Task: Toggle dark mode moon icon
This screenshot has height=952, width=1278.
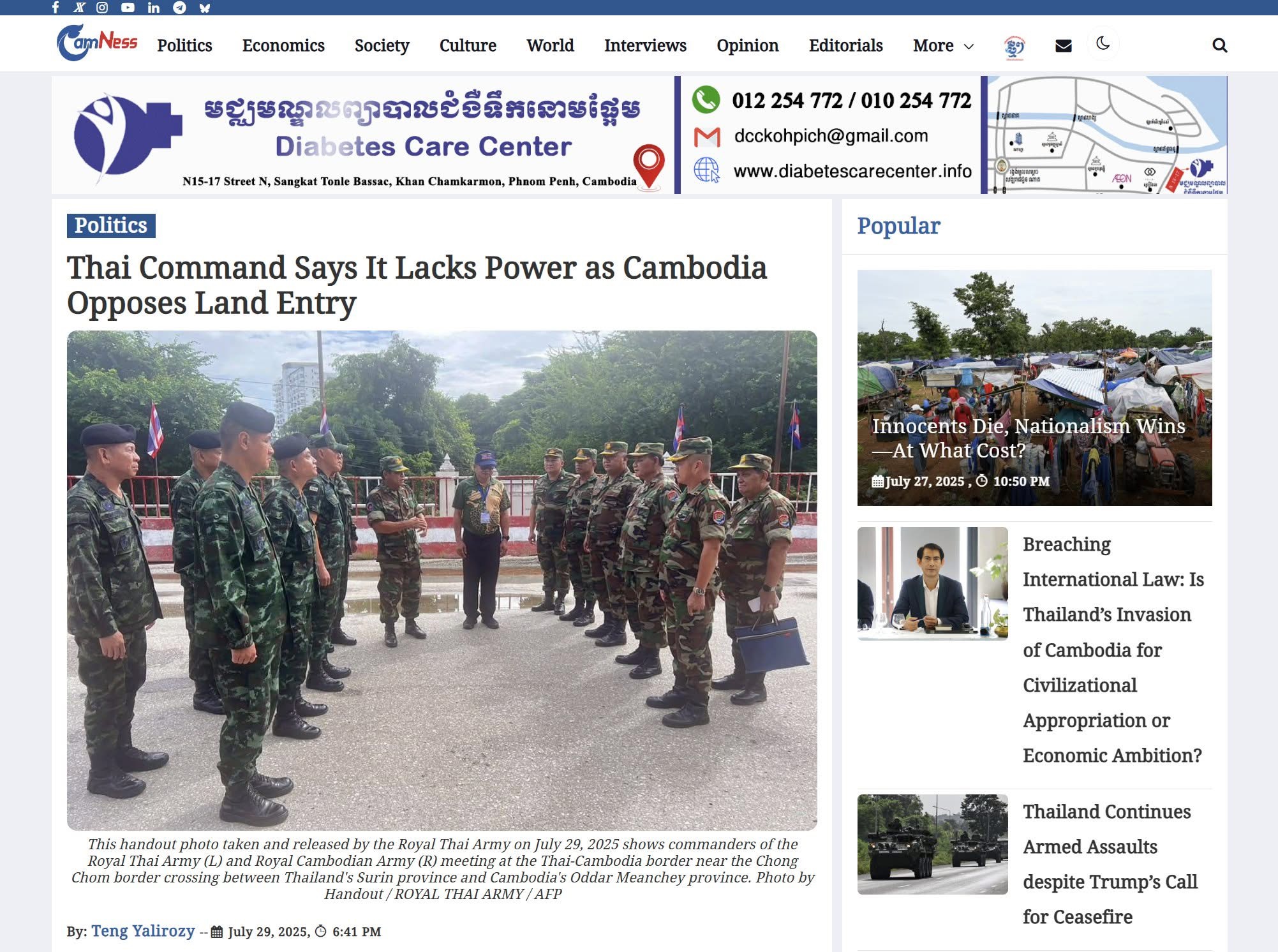Action: (1103, 44)
